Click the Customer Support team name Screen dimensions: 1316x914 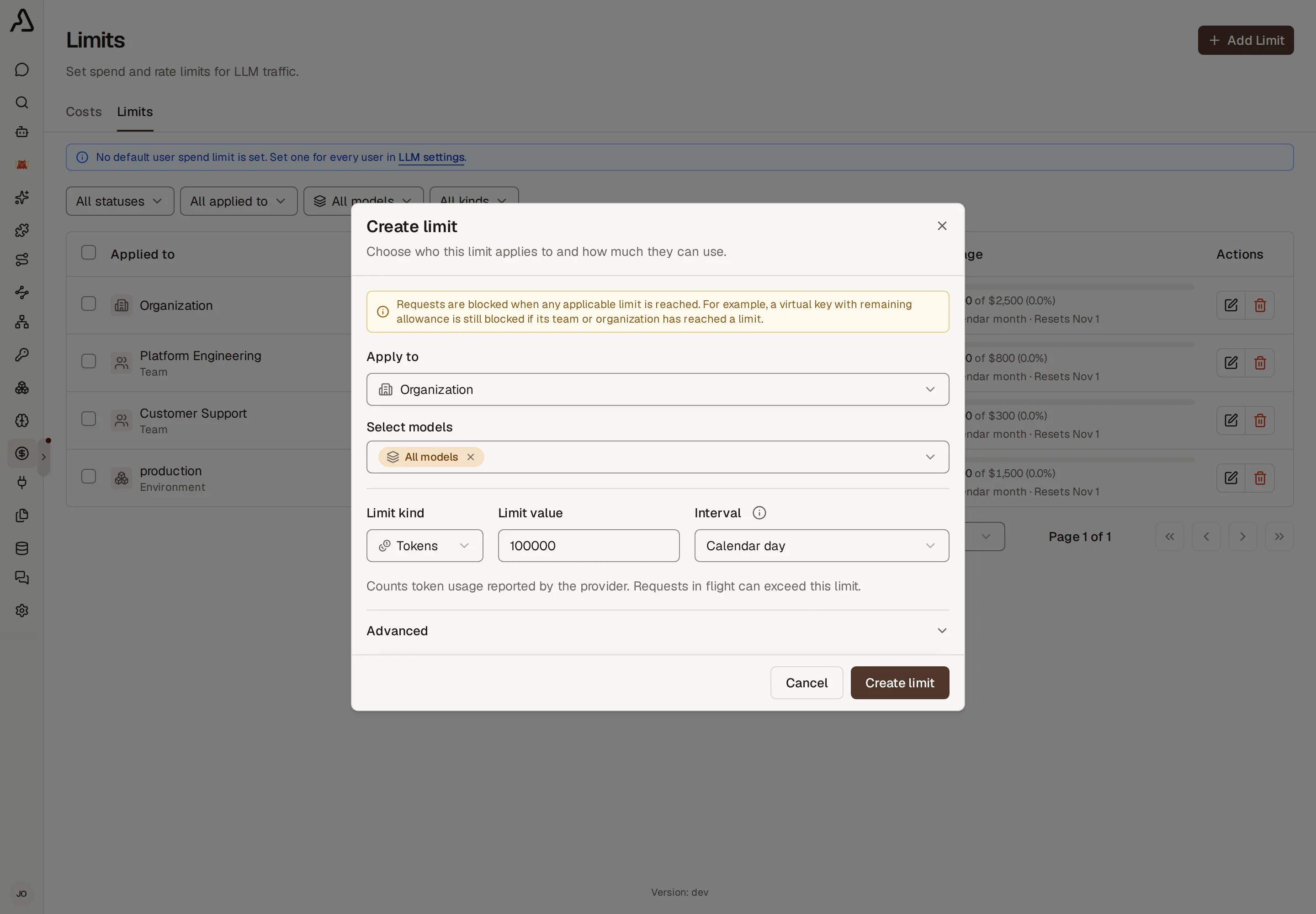pyautogui.click(x=193, y=414)
